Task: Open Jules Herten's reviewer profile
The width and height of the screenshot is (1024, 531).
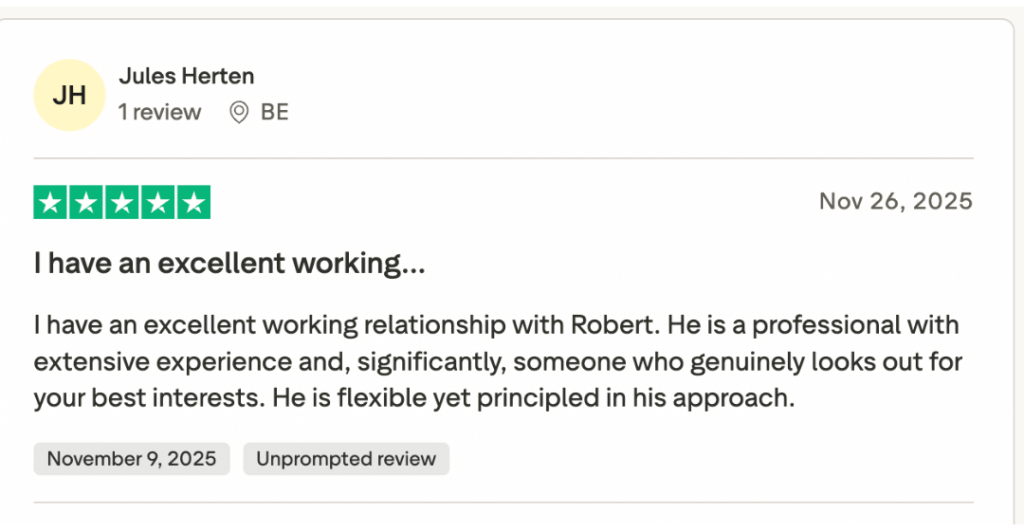Action: pyautogui.click(x=186, y=76)
